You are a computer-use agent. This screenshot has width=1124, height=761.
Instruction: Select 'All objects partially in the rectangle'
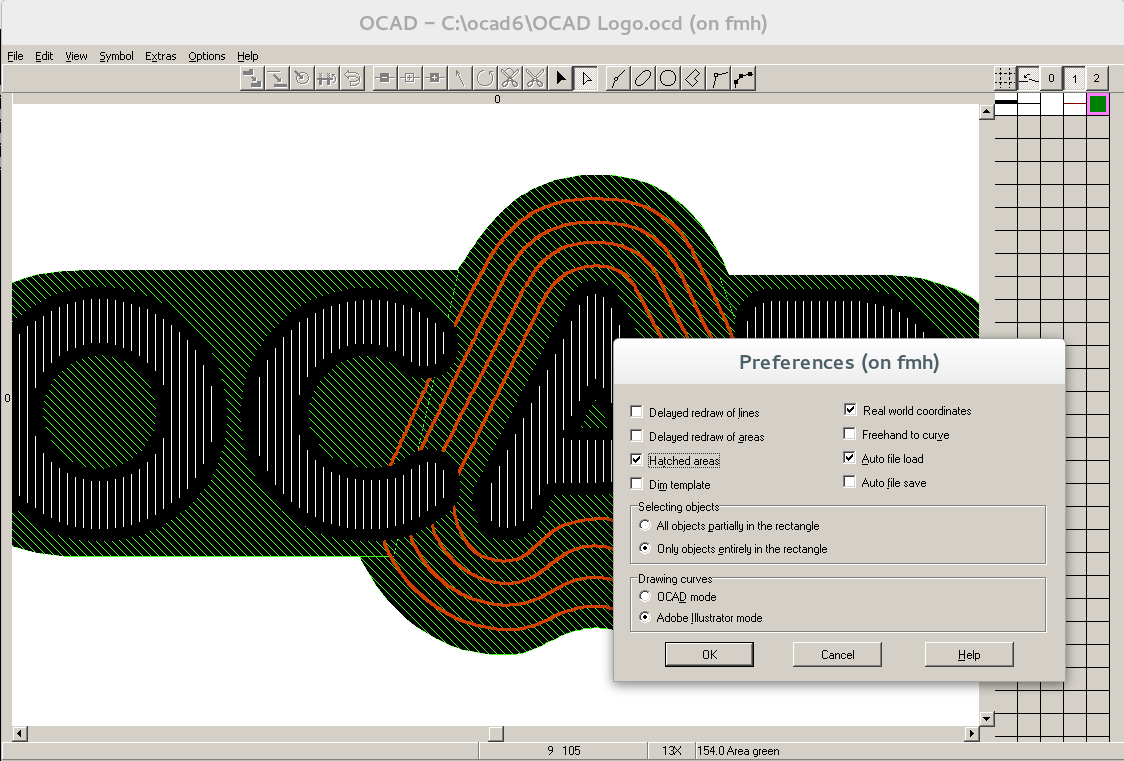click(645, 525)
